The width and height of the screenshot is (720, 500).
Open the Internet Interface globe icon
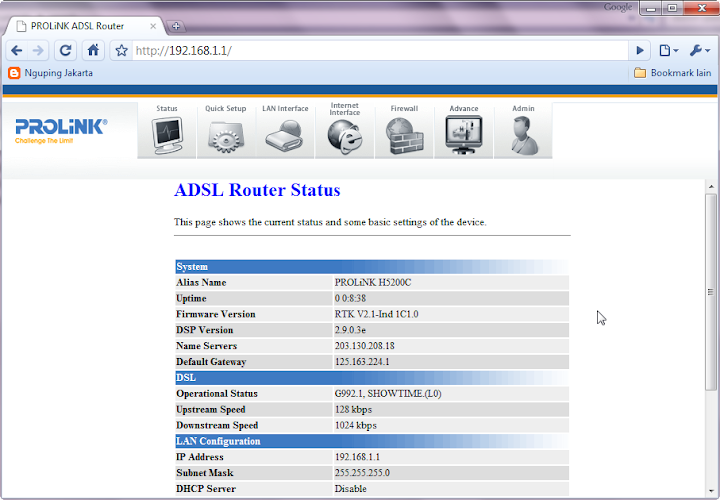[x=345, y=137]
